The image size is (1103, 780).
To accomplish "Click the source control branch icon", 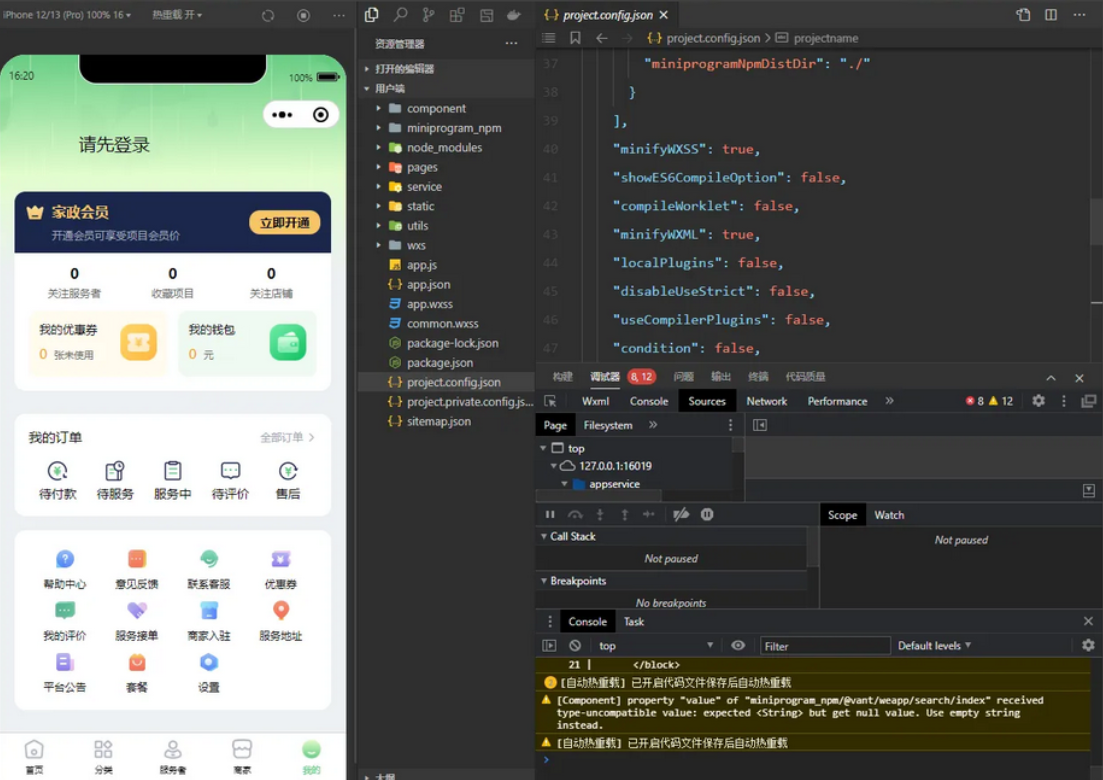I will click(428, 15).
